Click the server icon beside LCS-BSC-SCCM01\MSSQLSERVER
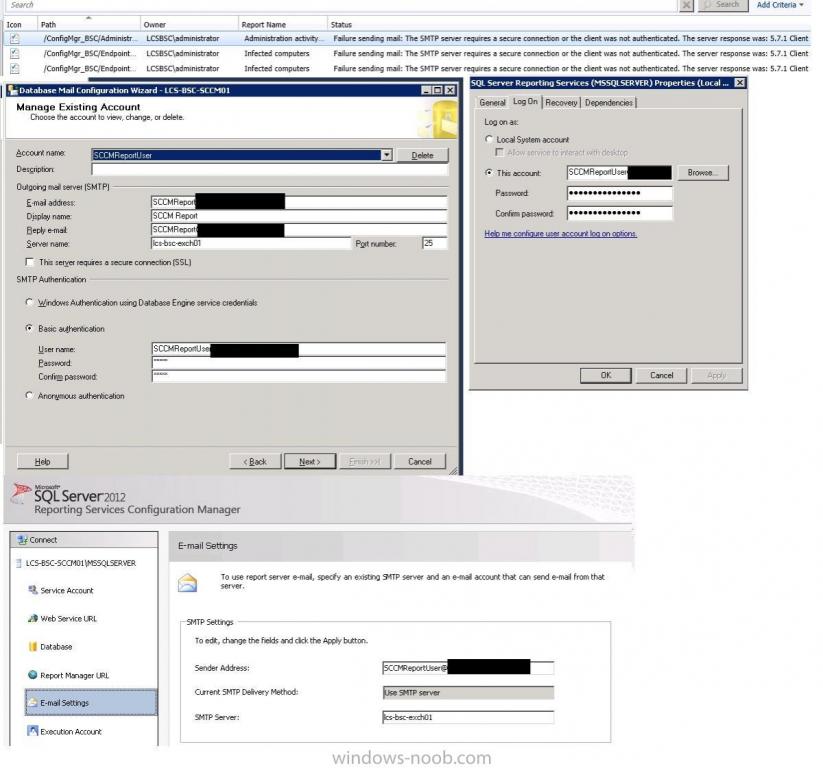823x768 pixels. [x=19, y=563]
